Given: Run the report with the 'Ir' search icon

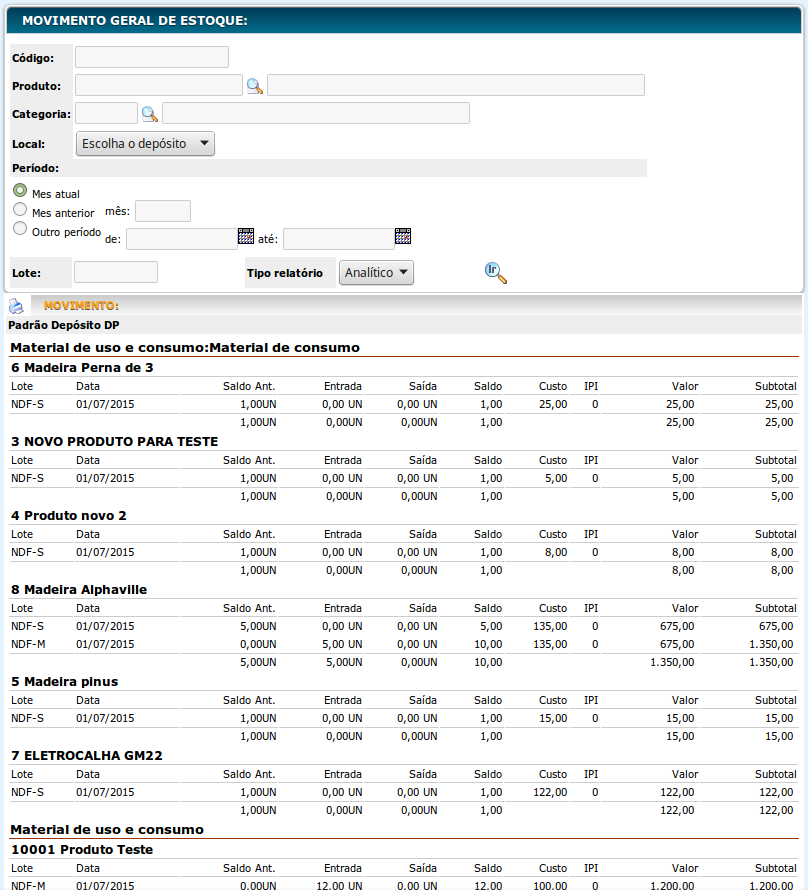Looking at the screenshot, I should click(x=495, y=272).
